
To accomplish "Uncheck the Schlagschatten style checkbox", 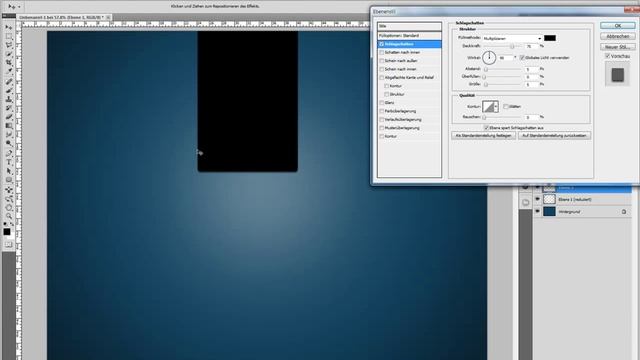I will tap(382, 44).
